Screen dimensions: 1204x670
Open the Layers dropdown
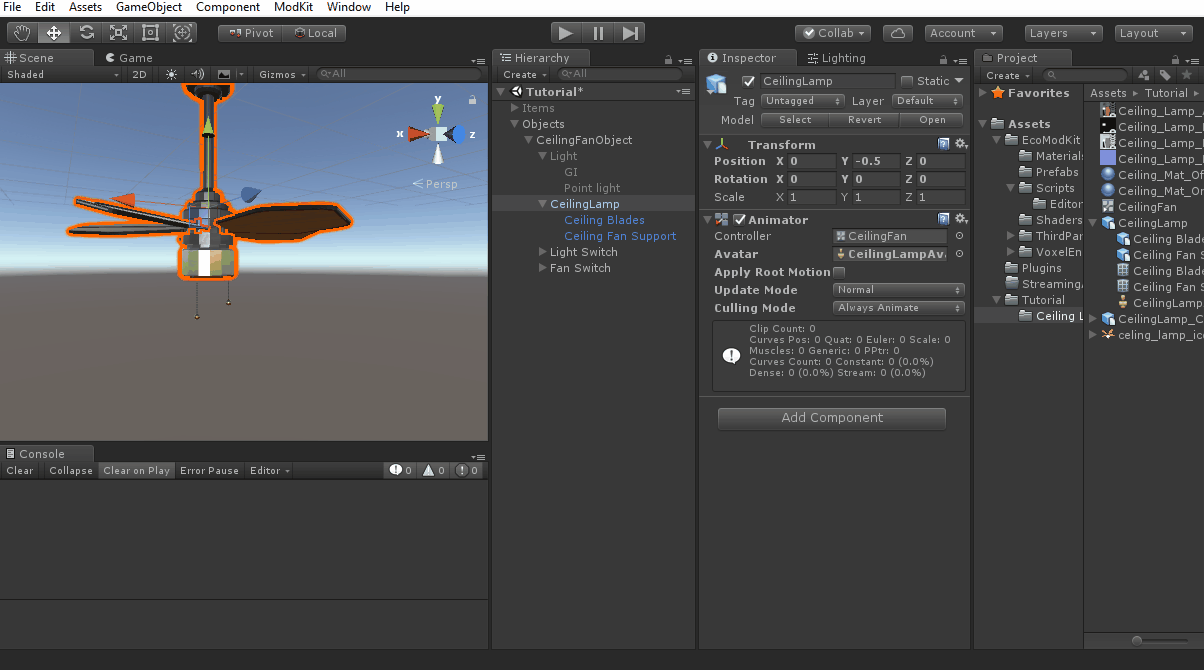(x=1063, y=33)
